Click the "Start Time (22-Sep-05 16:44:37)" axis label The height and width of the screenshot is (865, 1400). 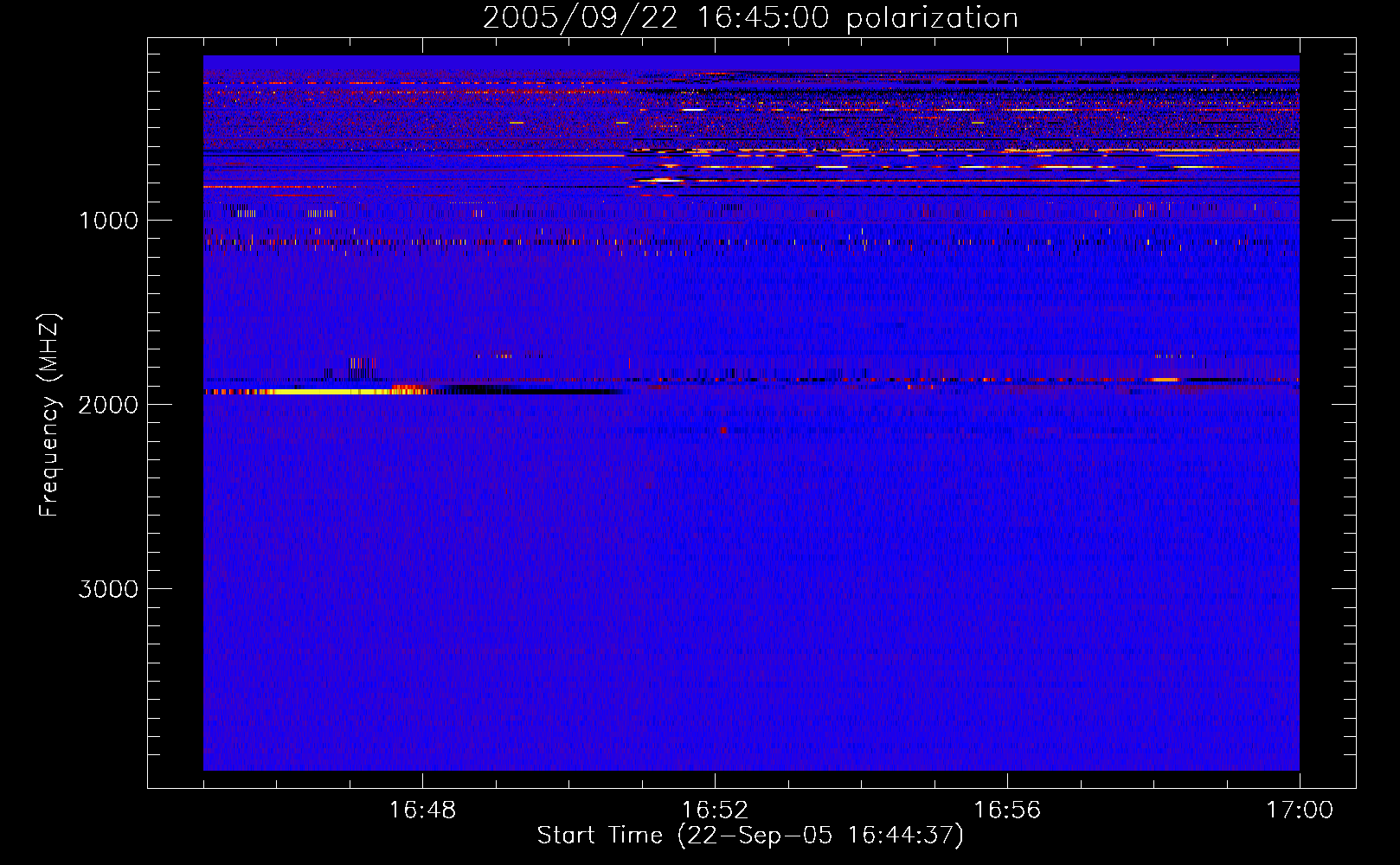pyautogui.click(x=750, y=836)
